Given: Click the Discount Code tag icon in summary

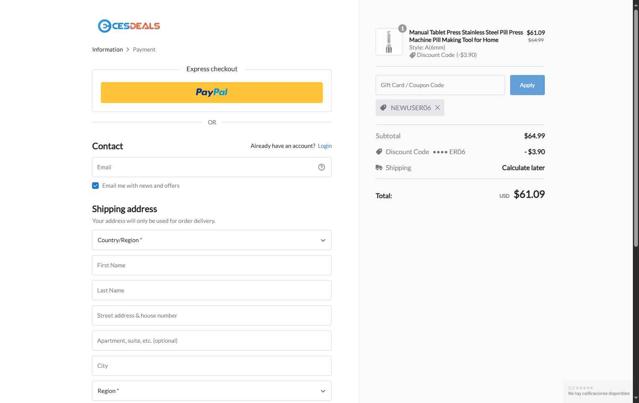Looking at the screenshot, I should pos(379,152).
